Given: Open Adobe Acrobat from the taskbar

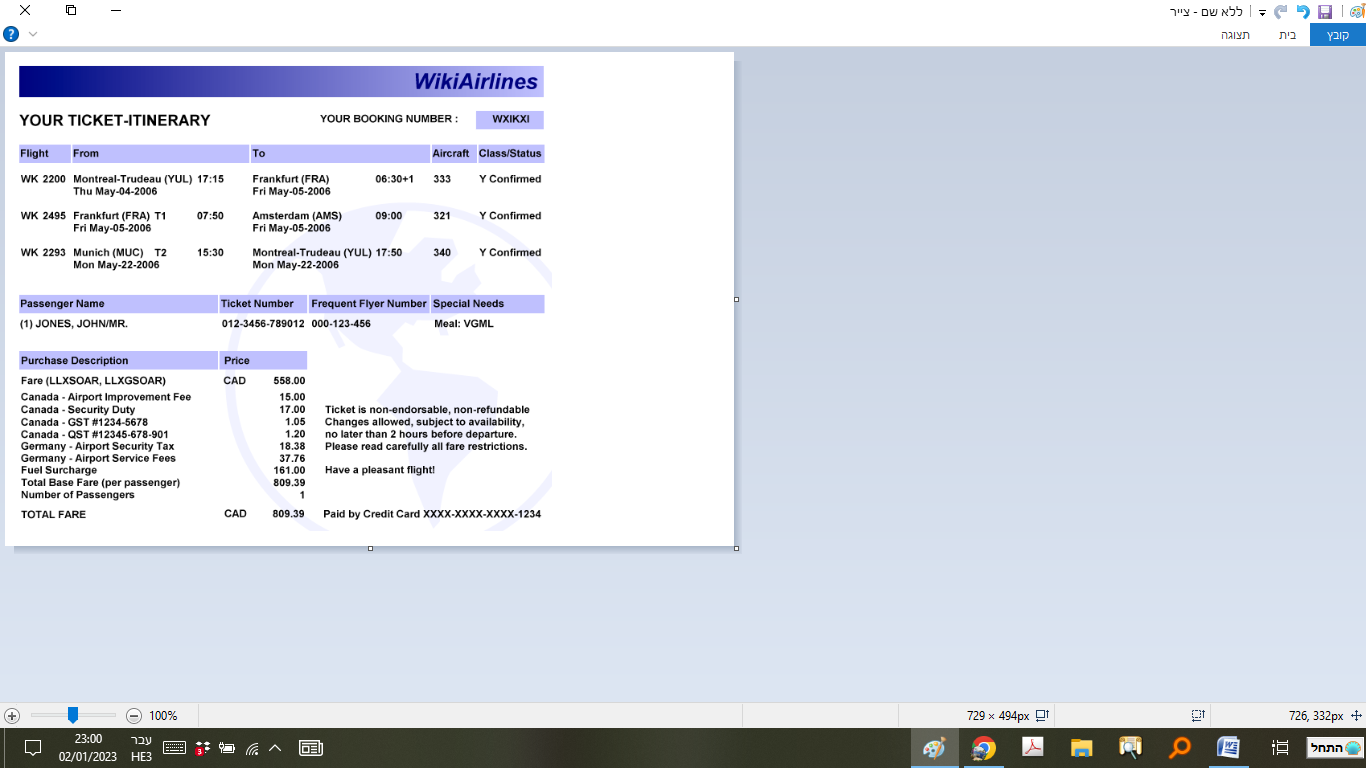Looking at the screenshot, I should pos(1032,748).
